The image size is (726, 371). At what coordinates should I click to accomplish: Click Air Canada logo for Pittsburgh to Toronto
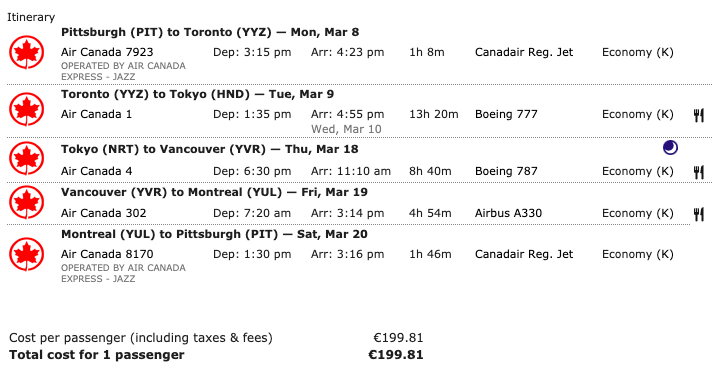[x=26, y=52]
